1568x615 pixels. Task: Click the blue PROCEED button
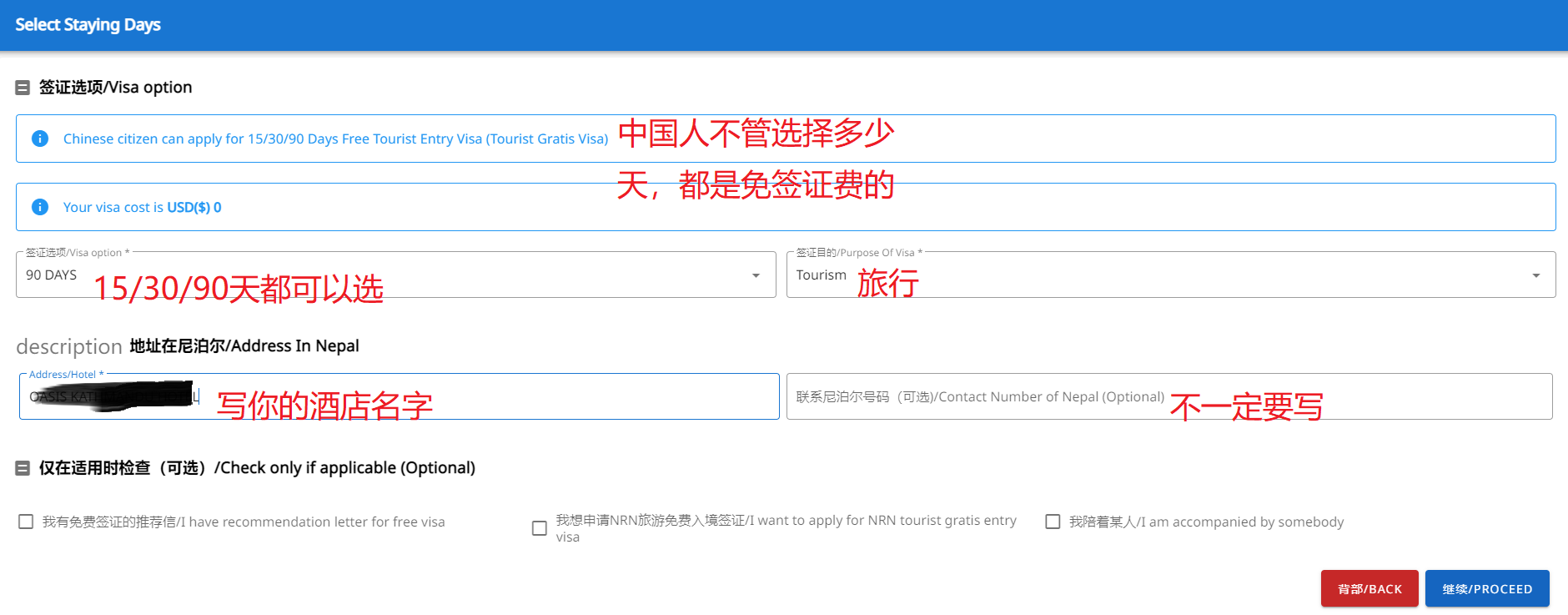point(1487,588)
